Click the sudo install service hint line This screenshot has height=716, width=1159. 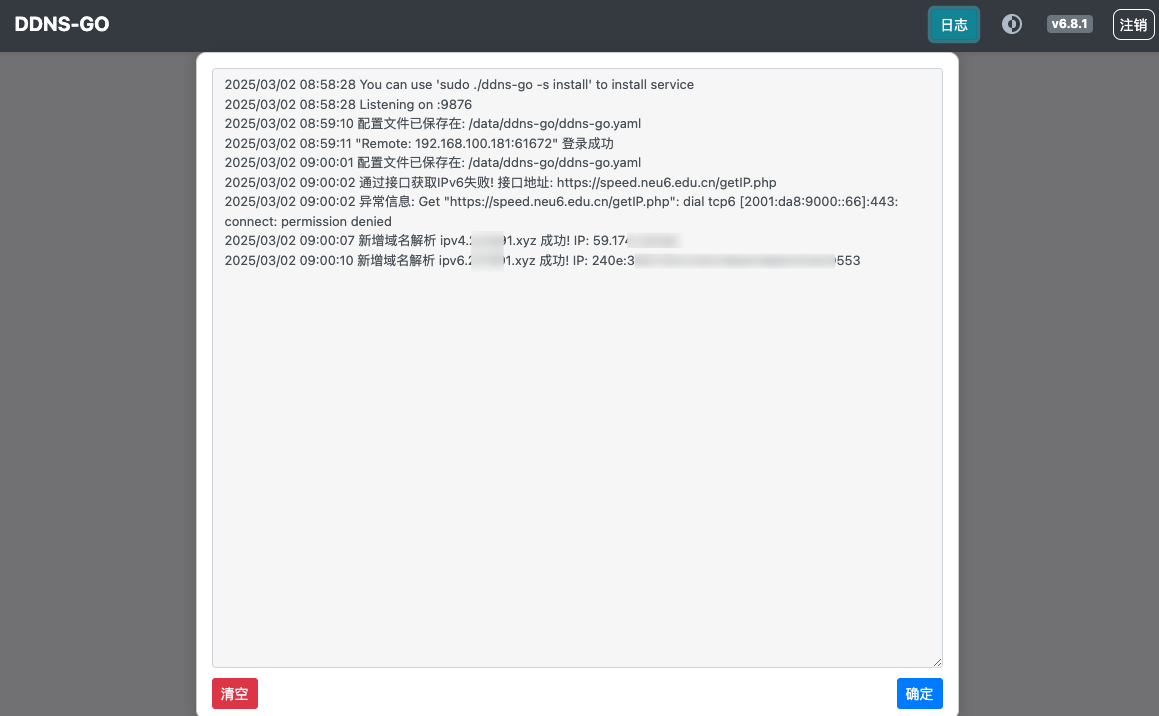click(x=459, y=84)
